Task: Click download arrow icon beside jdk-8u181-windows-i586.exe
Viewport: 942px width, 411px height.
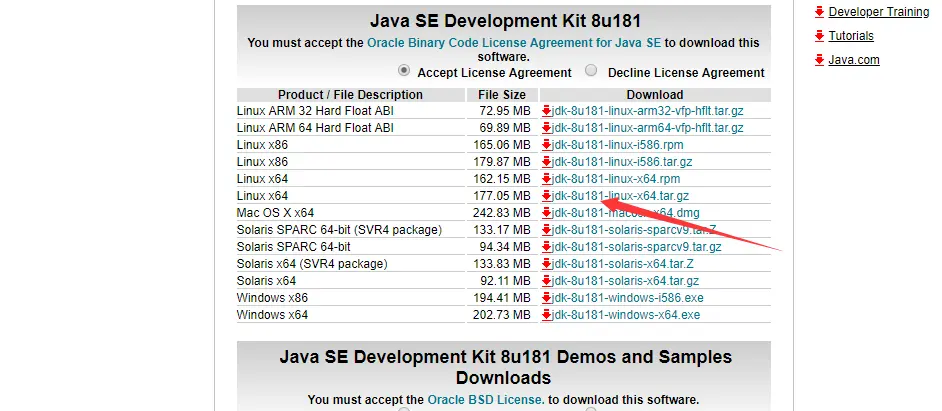Action: (546, 298)
